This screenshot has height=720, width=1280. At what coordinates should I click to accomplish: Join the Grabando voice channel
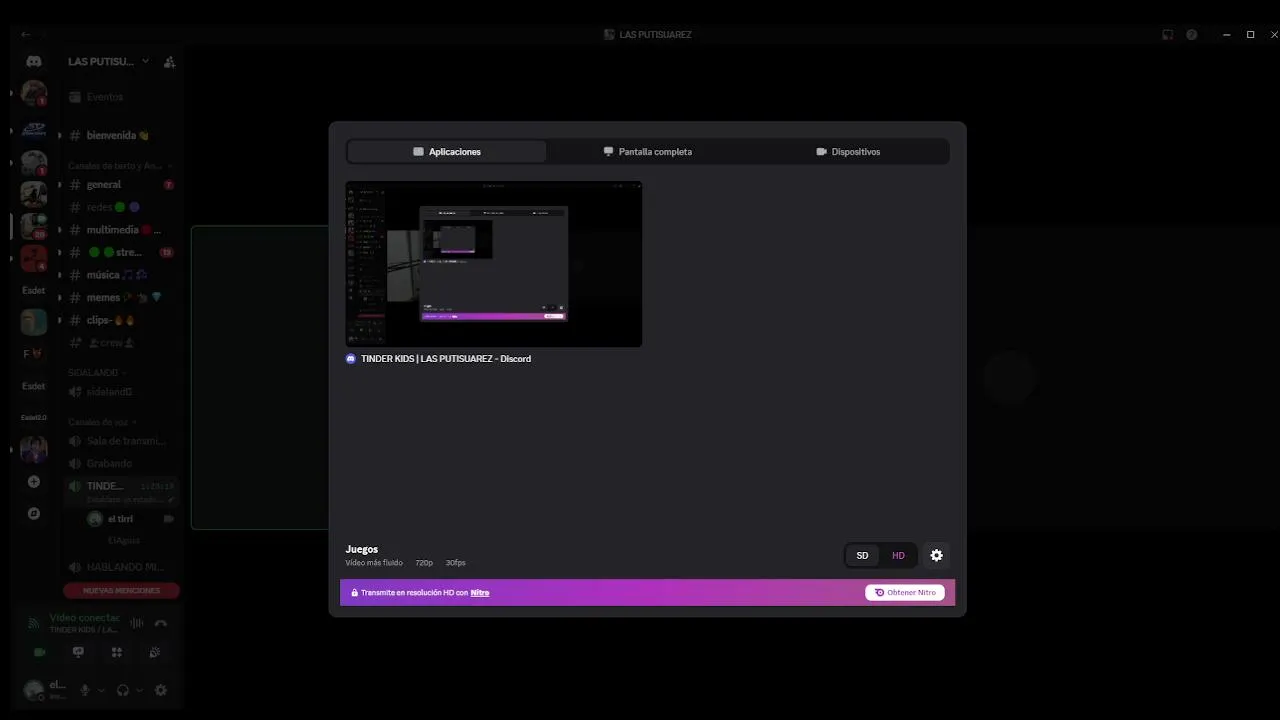tap(120, 464)
